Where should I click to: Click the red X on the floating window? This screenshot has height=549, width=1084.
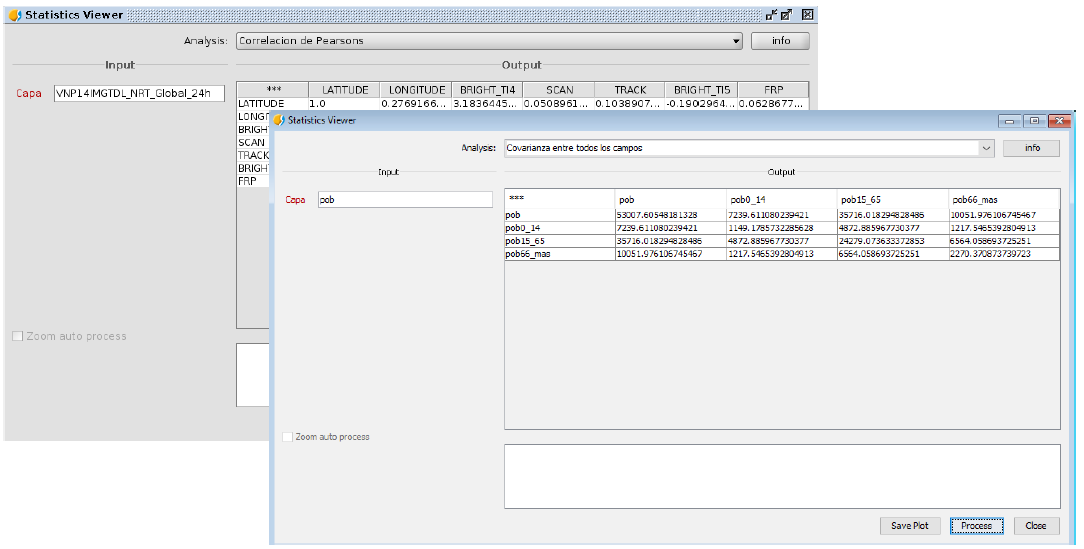pos(1057,121)
